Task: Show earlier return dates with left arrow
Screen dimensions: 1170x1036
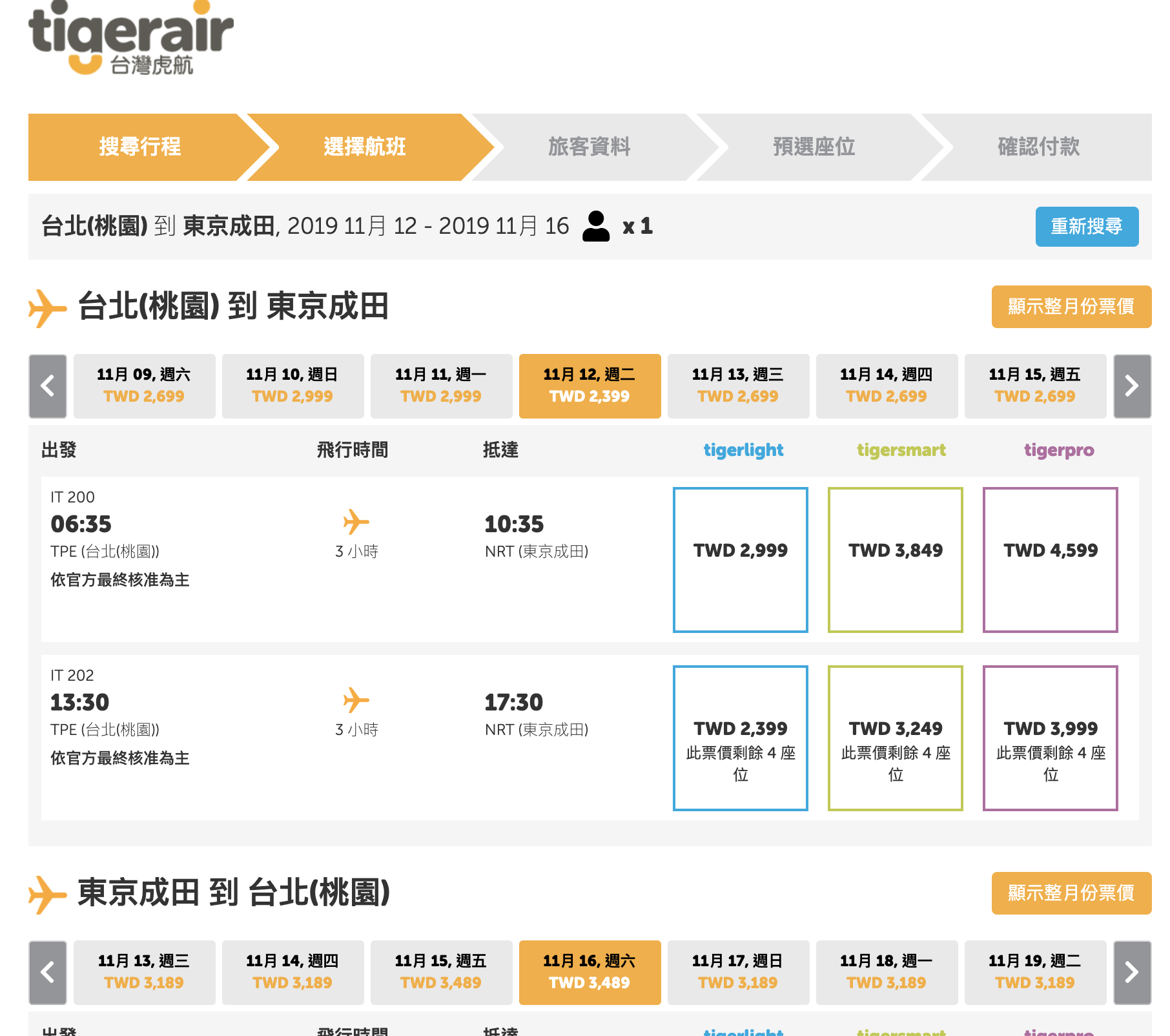Action: pyautogui.click(x=48, y=973)
